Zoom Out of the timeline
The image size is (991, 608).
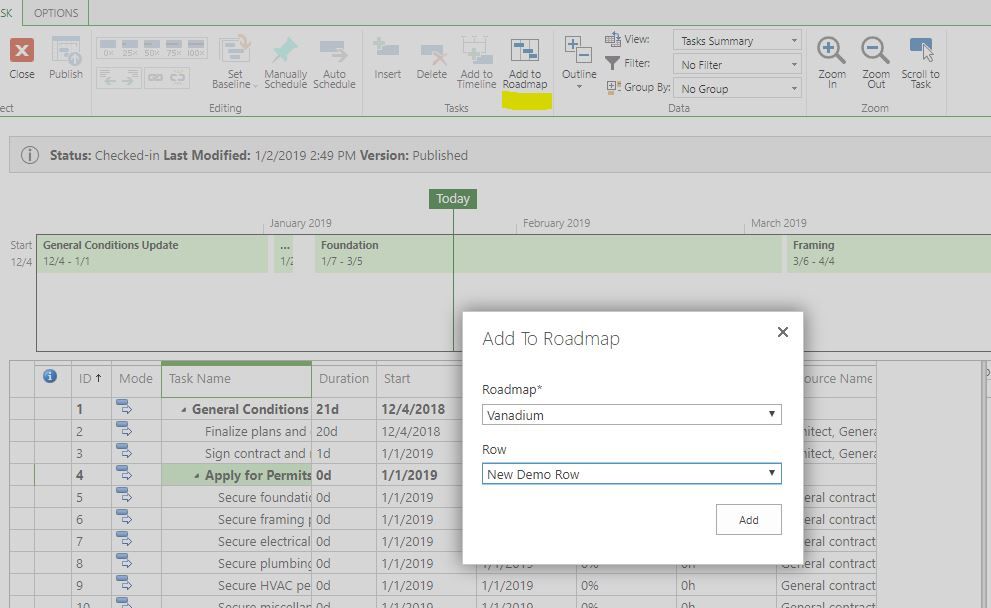coord(876,62)
